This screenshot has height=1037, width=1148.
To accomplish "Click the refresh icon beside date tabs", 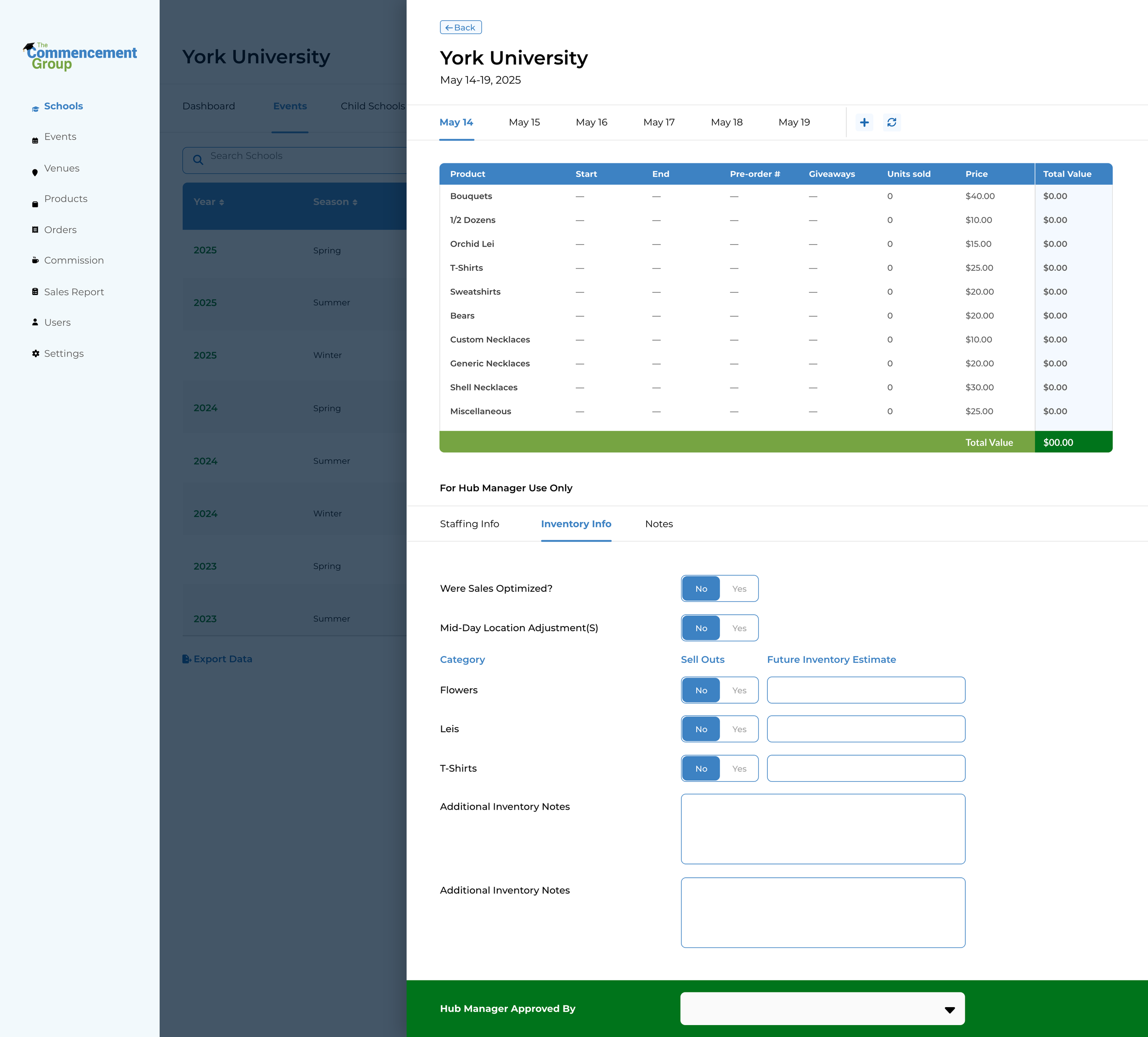I will pos(892,123).
